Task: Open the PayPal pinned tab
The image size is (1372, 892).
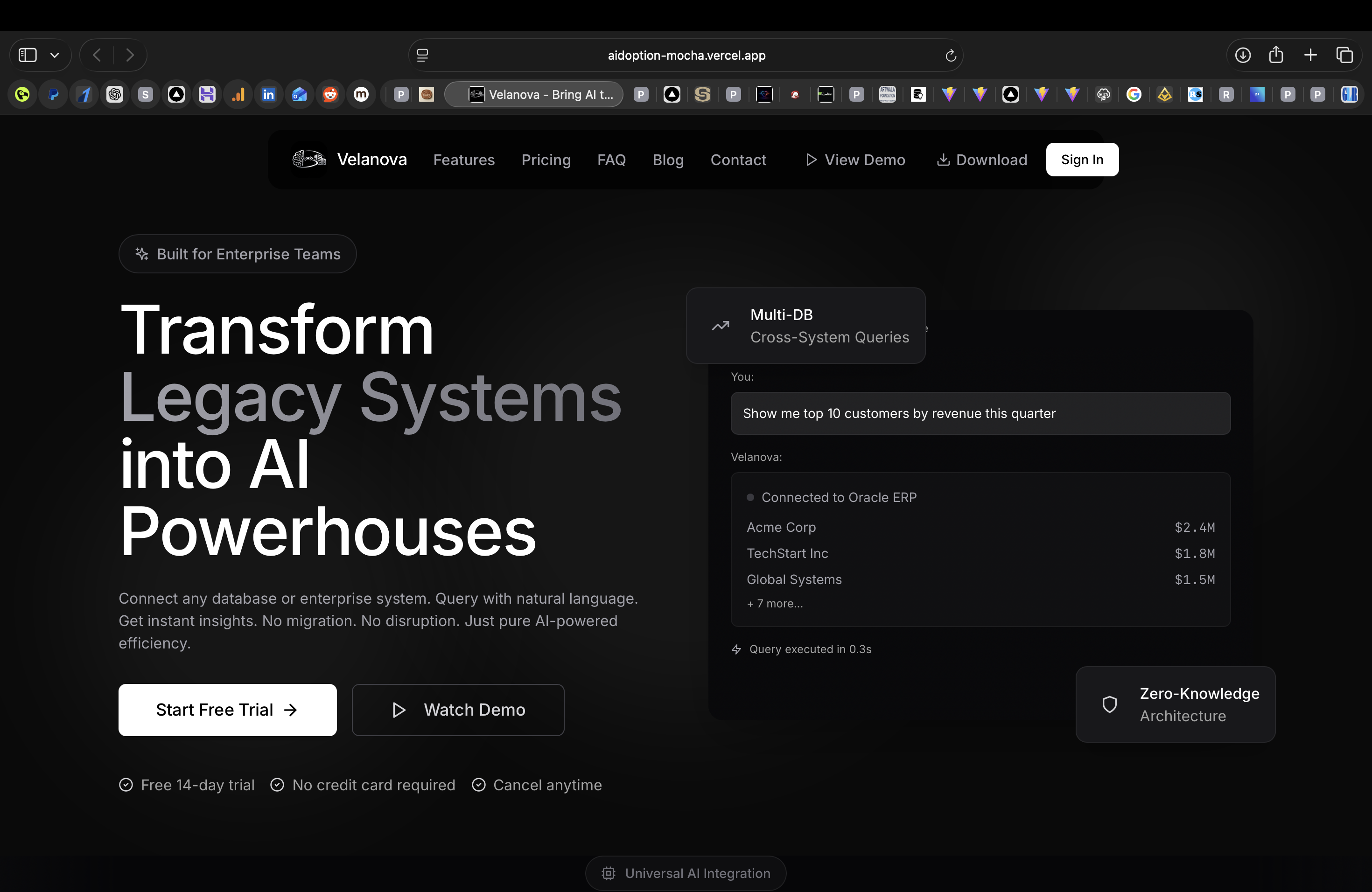Action: (54, 95)
